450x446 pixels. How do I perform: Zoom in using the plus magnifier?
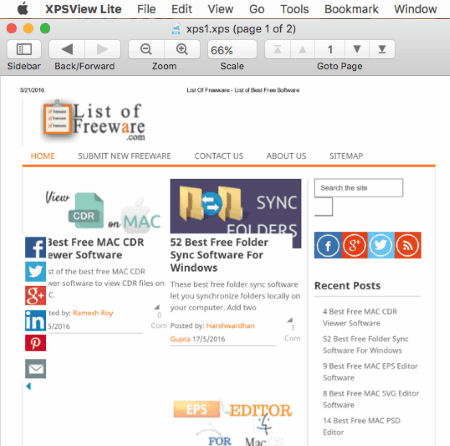point(182,49)
